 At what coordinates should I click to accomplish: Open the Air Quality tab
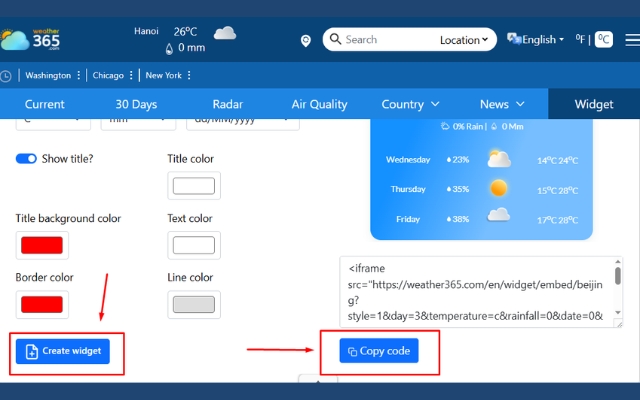(x=319, y=104)
